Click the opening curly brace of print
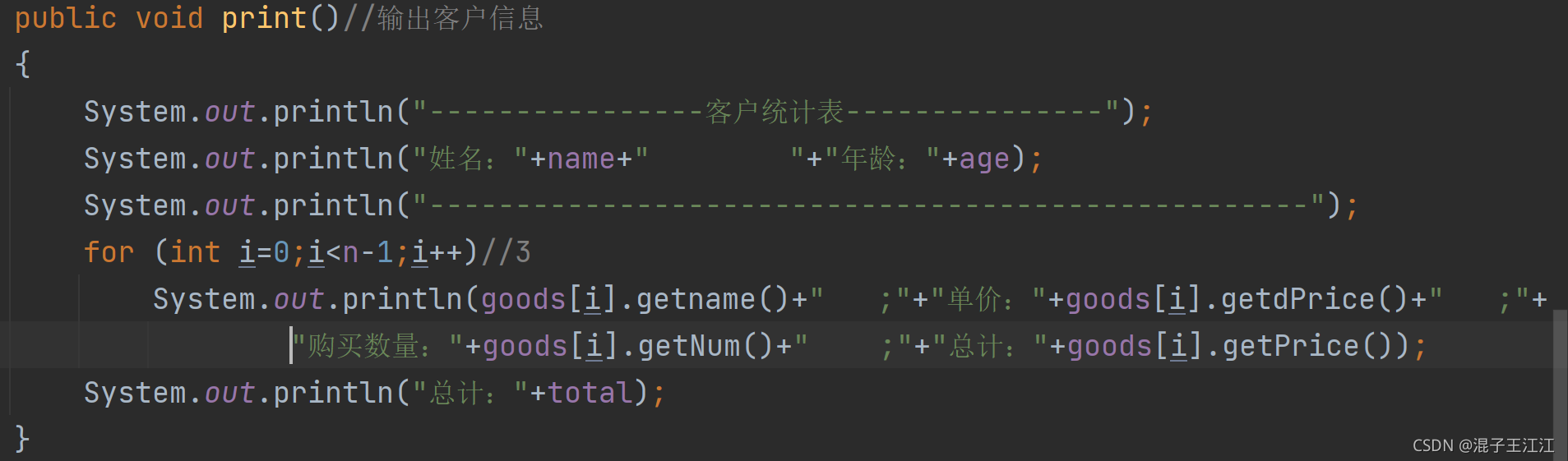The image size is (1568, 461). (23, 64)
